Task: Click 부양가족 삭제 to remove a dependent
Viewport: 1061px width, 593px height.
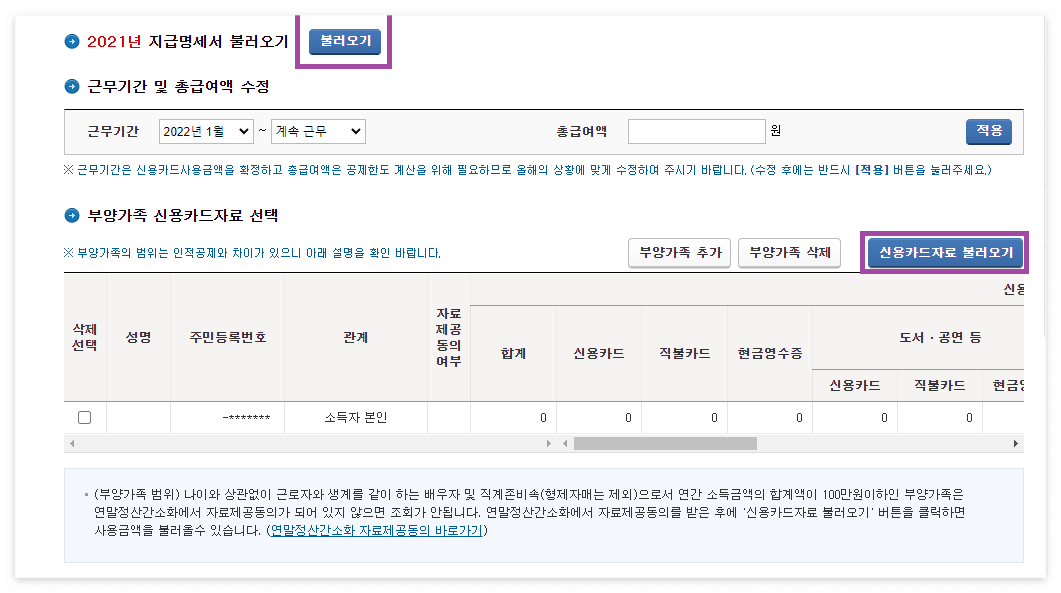Action: point(789,253)
